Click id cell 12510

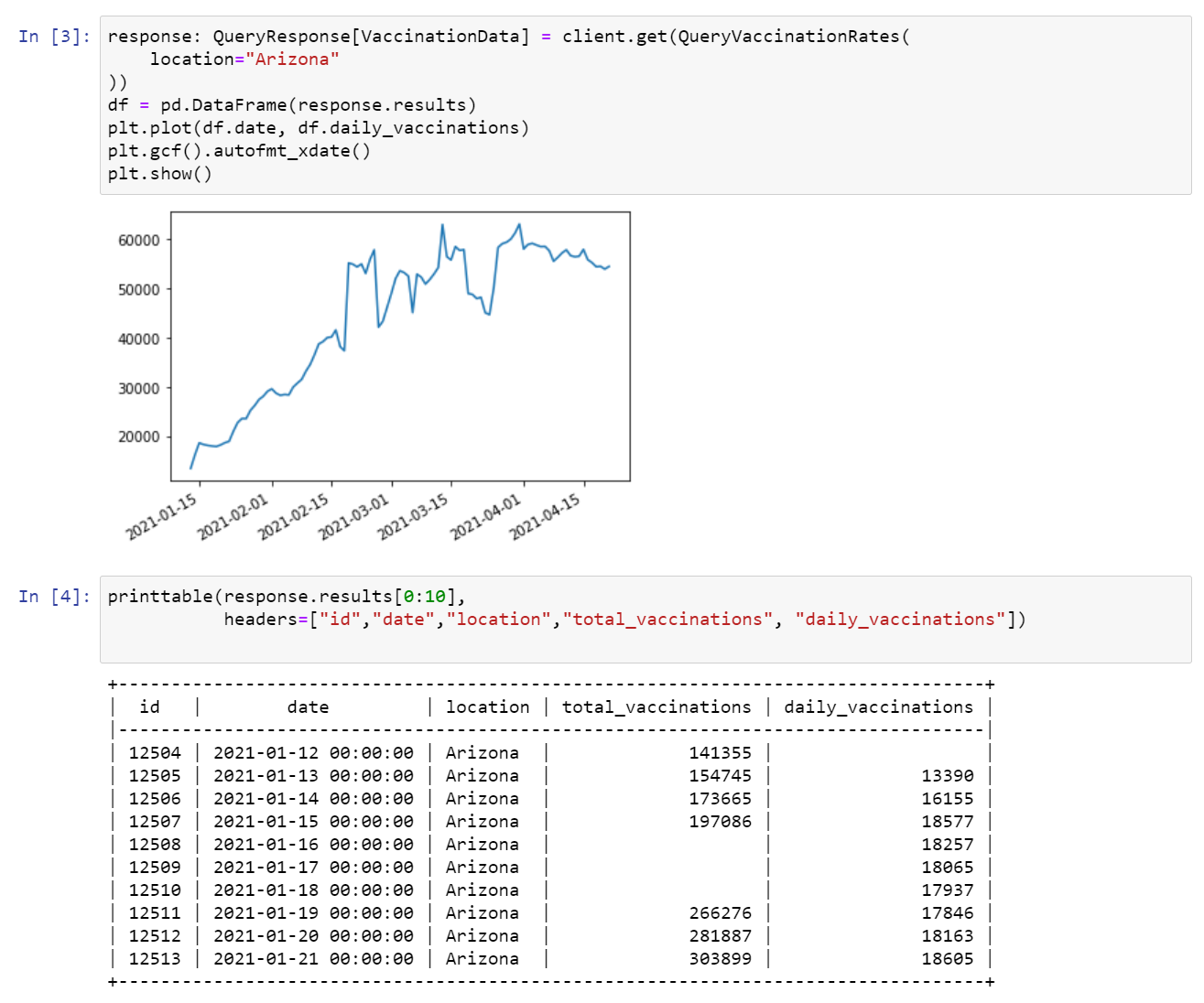coord(155,890)
